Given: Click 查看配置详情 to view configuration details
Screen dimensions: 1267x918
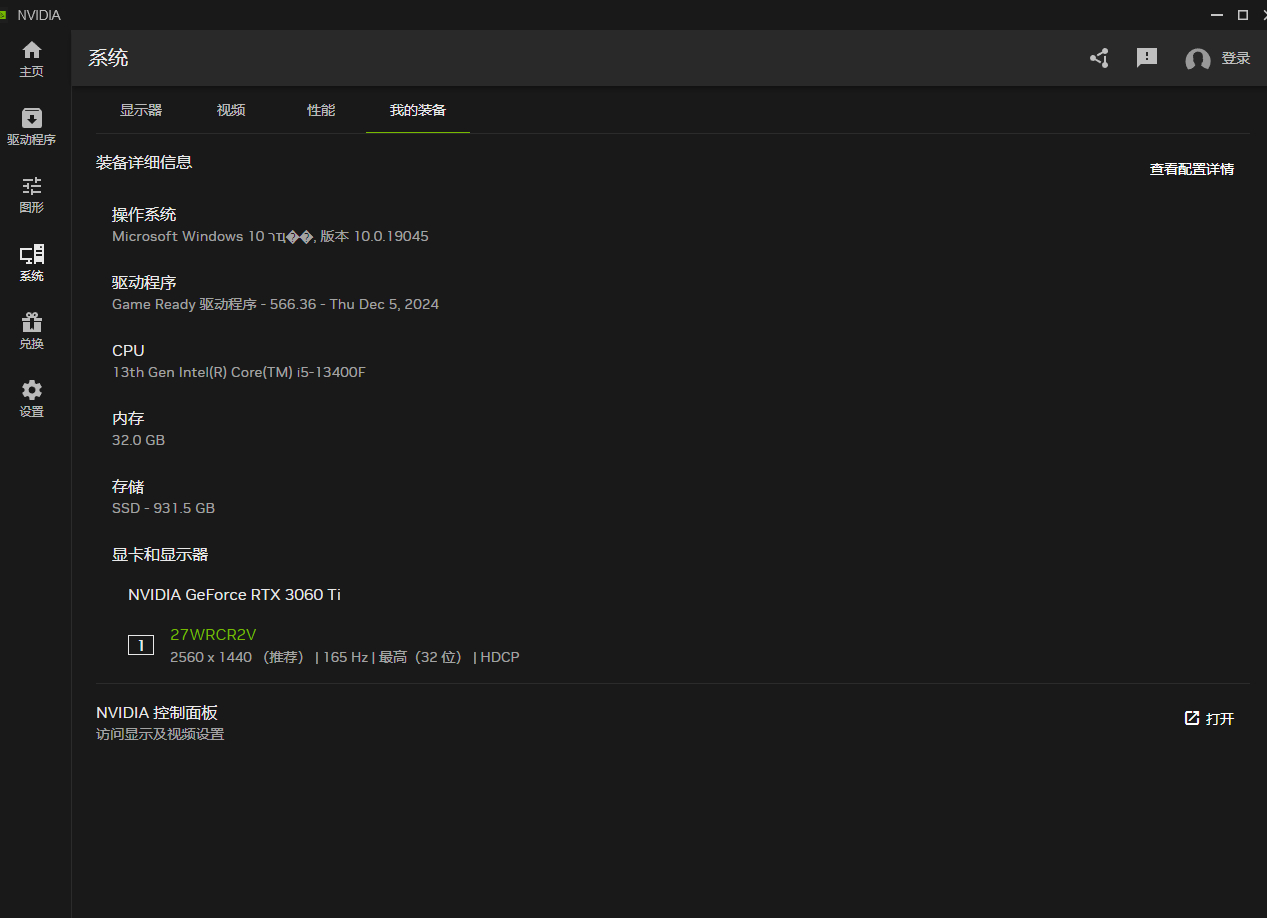Looking at the screenshot, I should tap(1191, 169).
